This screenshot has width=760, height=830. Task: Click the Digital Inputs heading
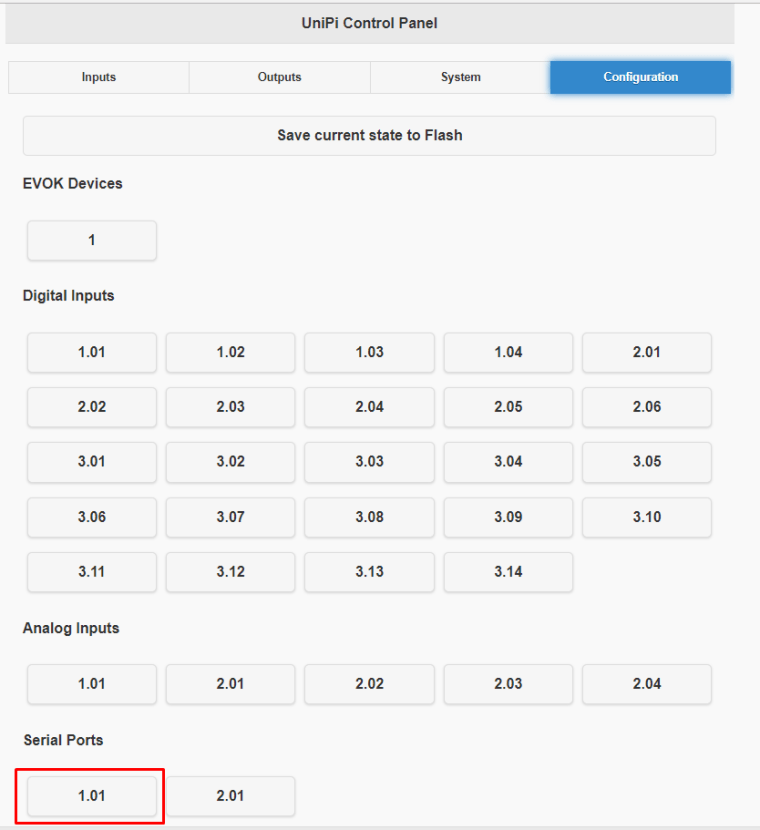click(68, 296)
